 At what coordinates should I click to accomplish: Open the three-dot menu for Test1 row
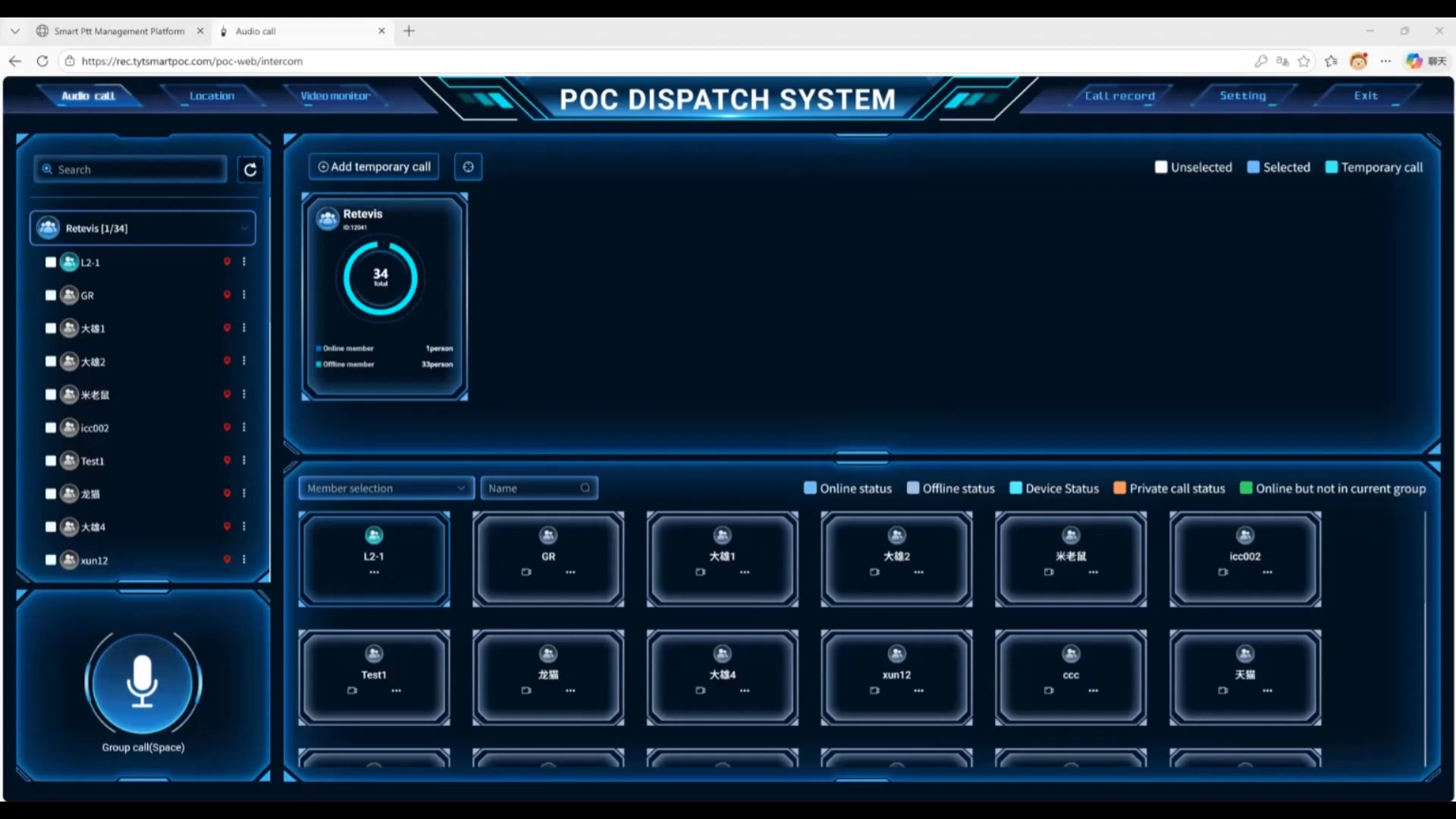tap(244, 460)
